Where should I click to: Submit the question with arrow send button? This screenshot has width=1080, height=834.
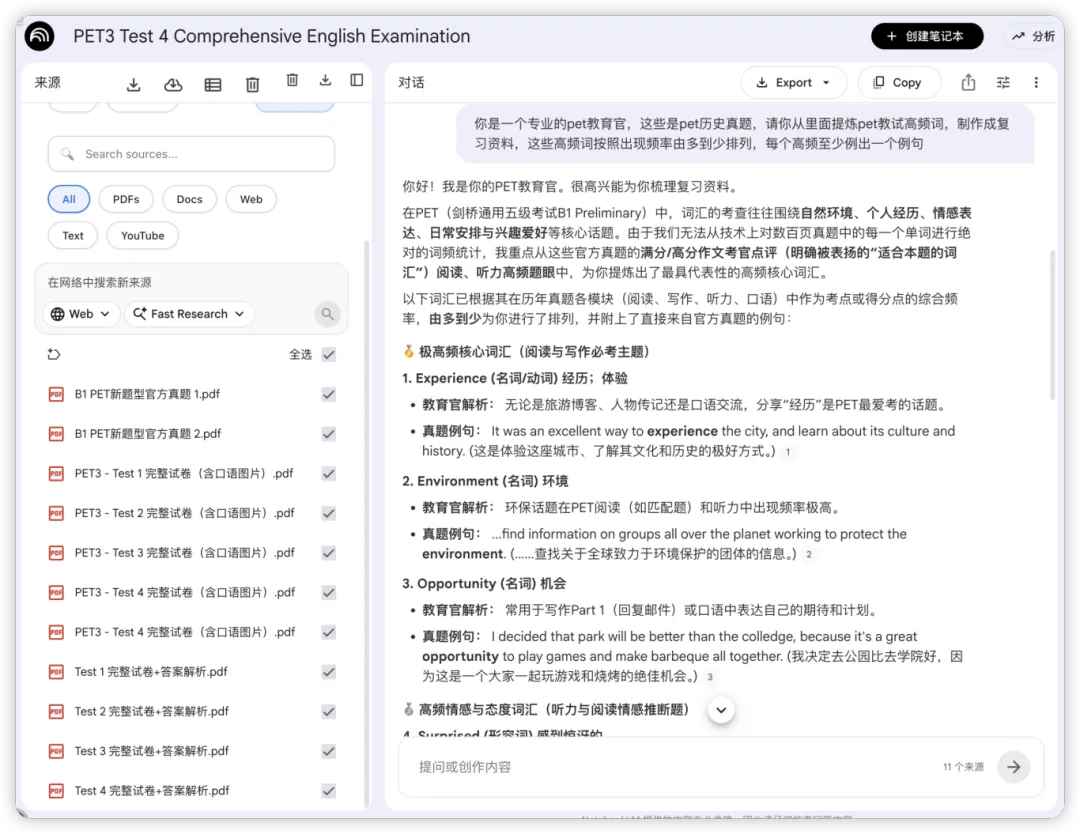pyautogui.click(x=1013, y=767)
